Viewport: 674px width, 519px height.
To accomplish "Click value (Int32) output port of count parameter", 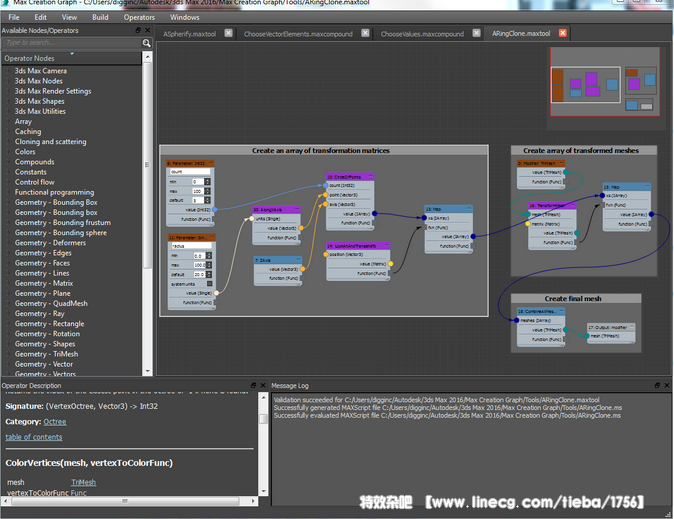I will (214, 209).
